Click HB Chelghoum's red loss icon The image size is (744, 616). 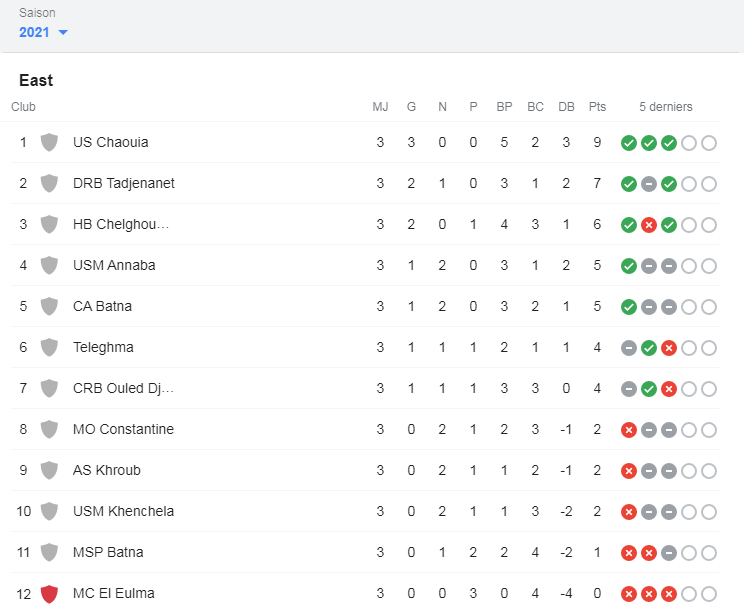coord(648,225)
